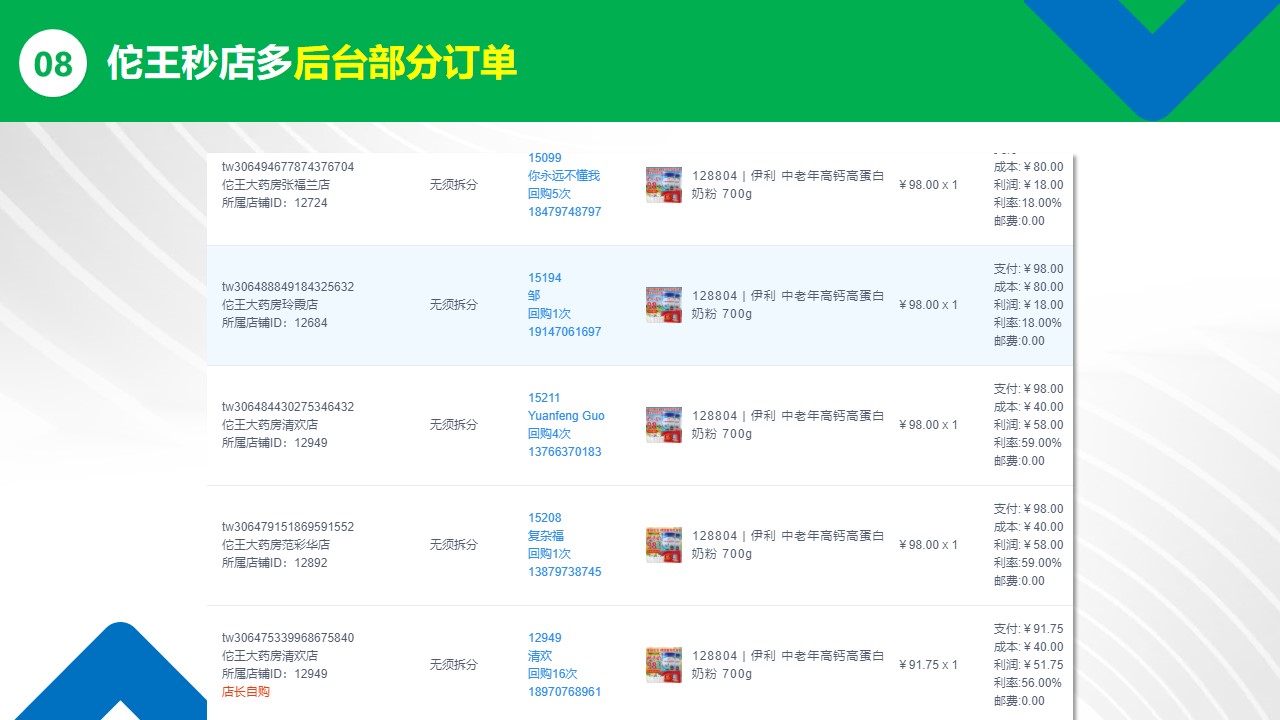Select 利润:￥51.75 value

(1029, 665)
